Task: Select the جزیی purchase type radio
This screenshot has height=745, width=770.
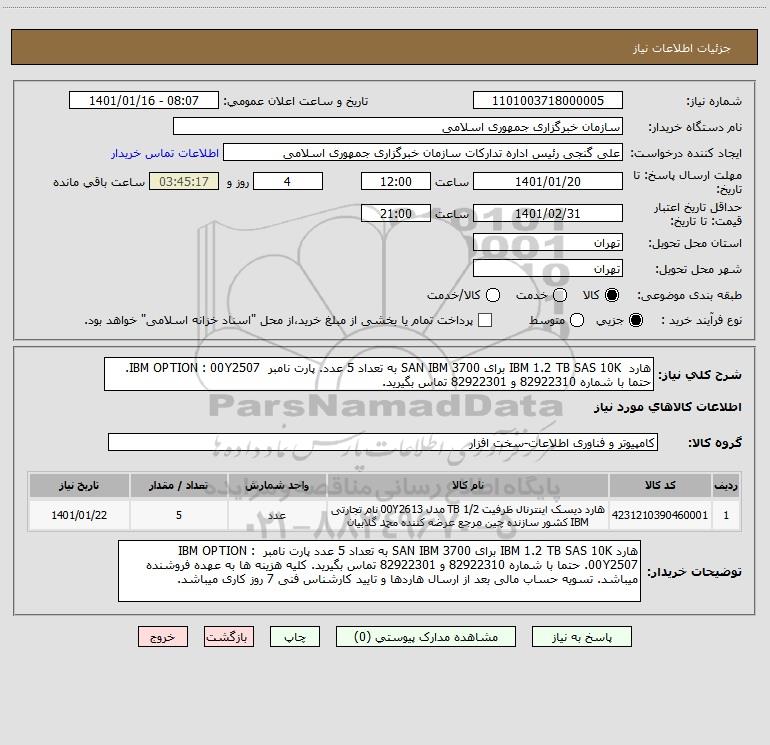Action: coord(635,320)
